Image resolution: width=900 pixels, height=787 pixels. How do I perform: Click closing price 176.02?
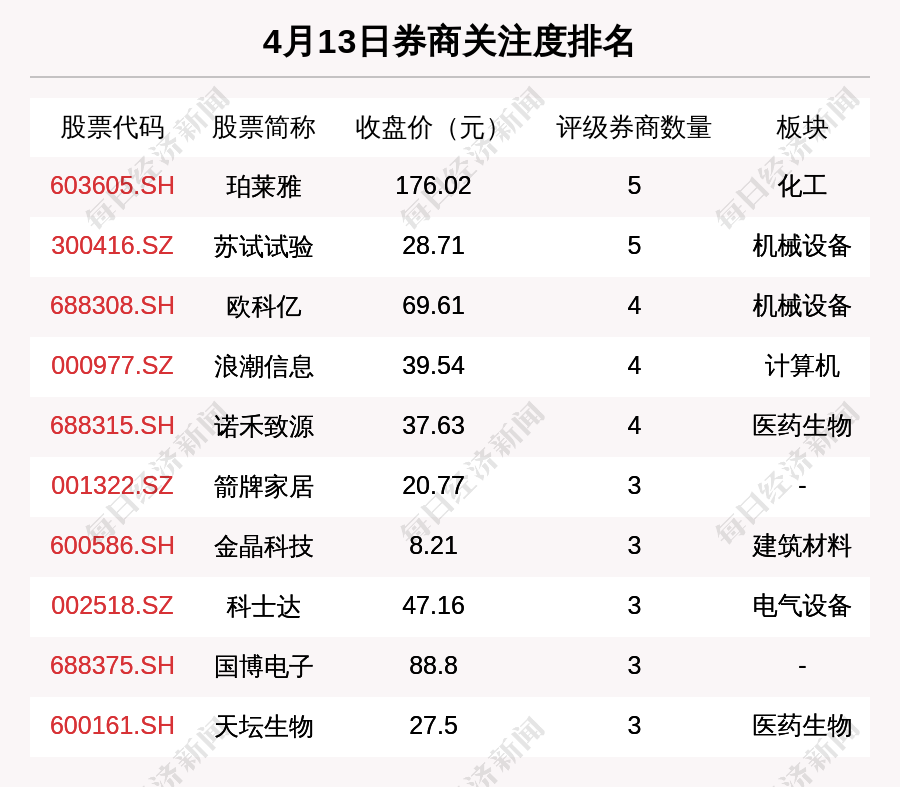(x=433, y=186)
